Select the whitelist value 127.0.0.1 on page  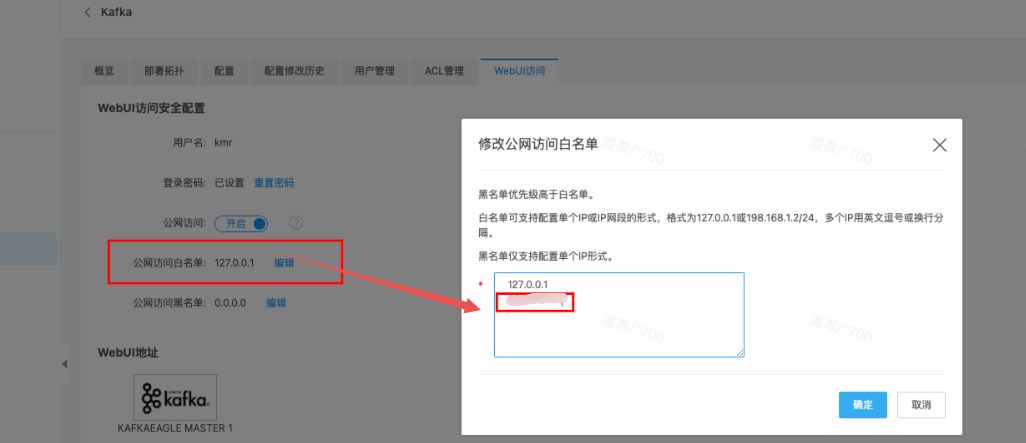(234, 263)
